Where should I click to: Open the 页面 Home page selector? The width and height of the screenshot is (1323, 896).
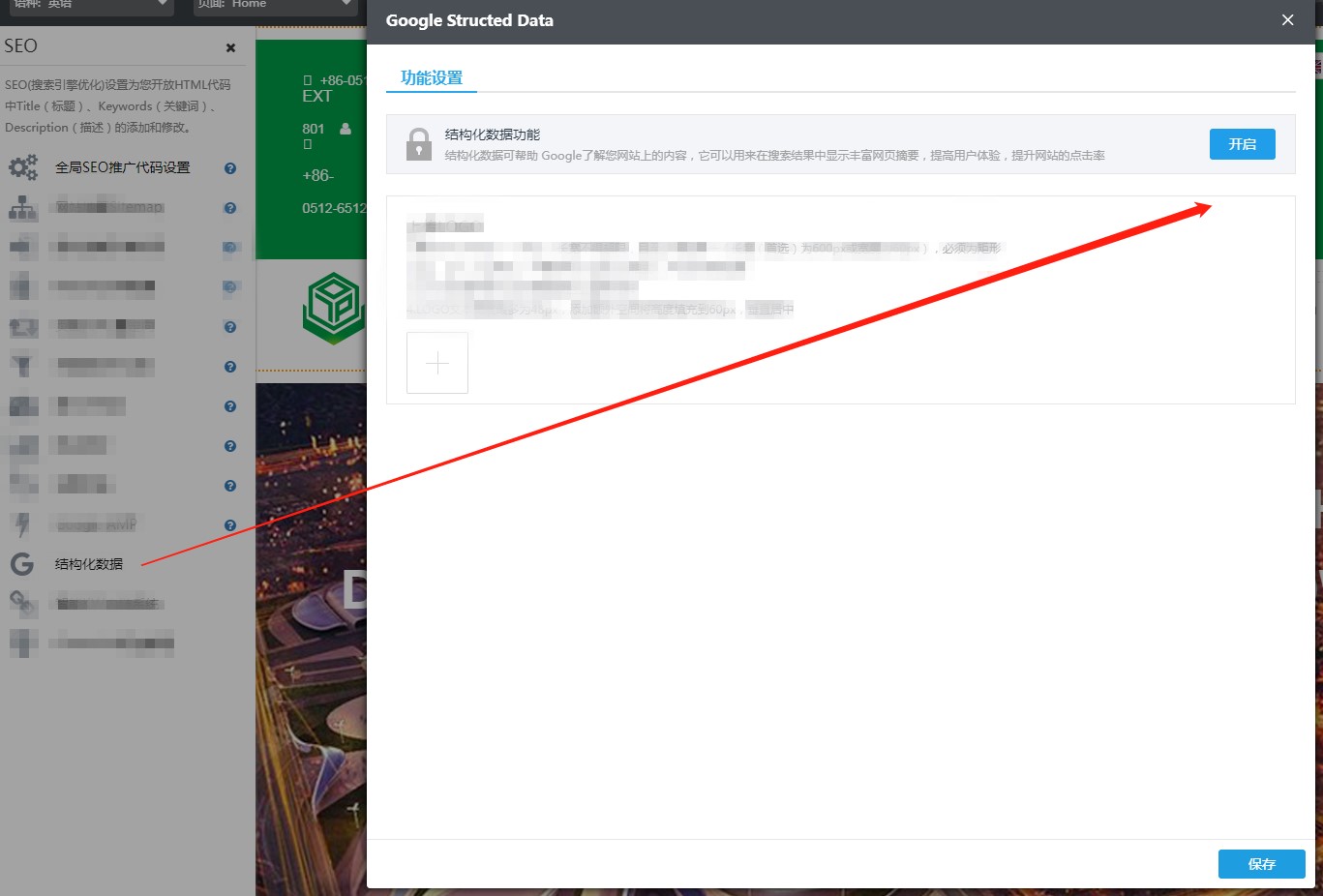pyautogui.click(x=274, y=7)
